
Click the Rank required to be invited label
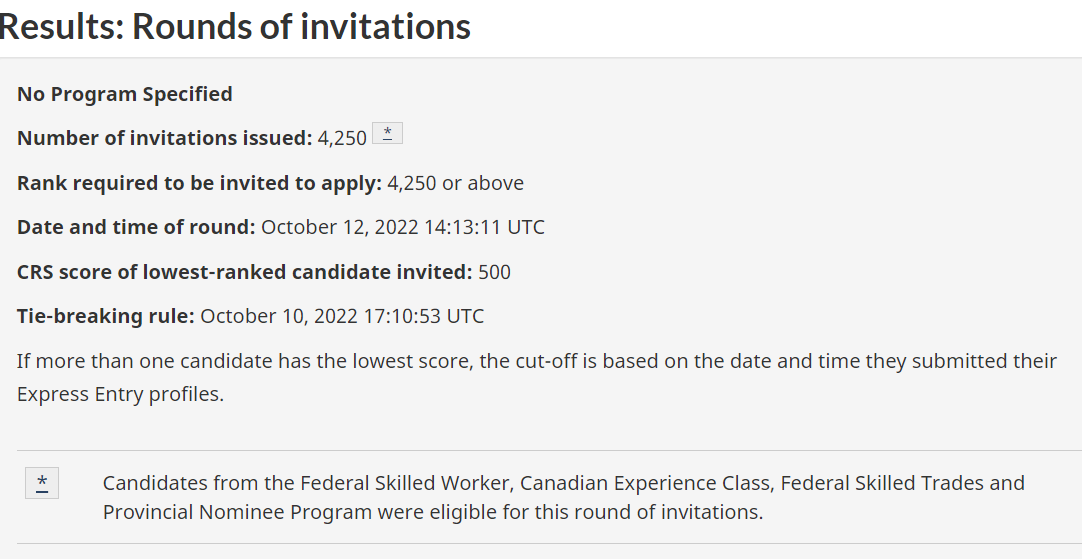coord(199,183)
